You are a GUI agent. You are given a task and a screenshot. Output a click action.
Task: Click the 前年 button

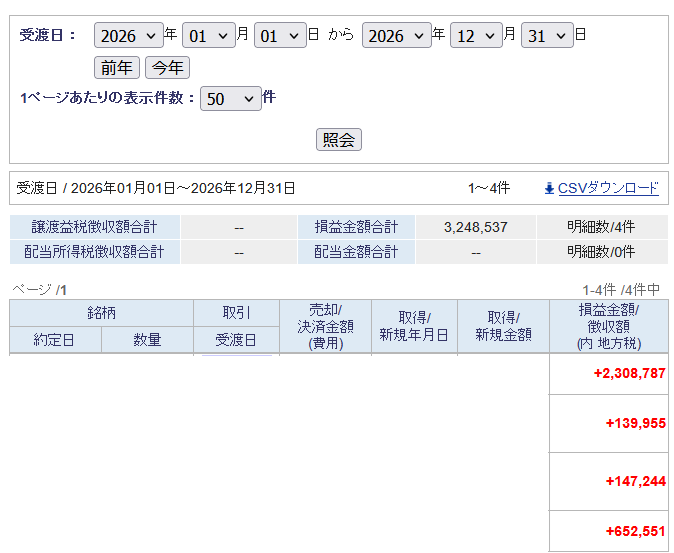pos(117,67)
